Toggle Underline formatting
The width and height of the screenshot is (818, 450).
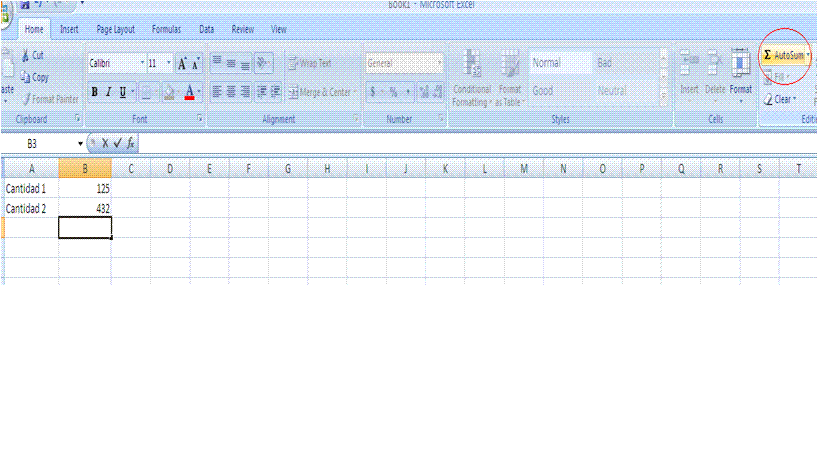click(x=123, y=93)
